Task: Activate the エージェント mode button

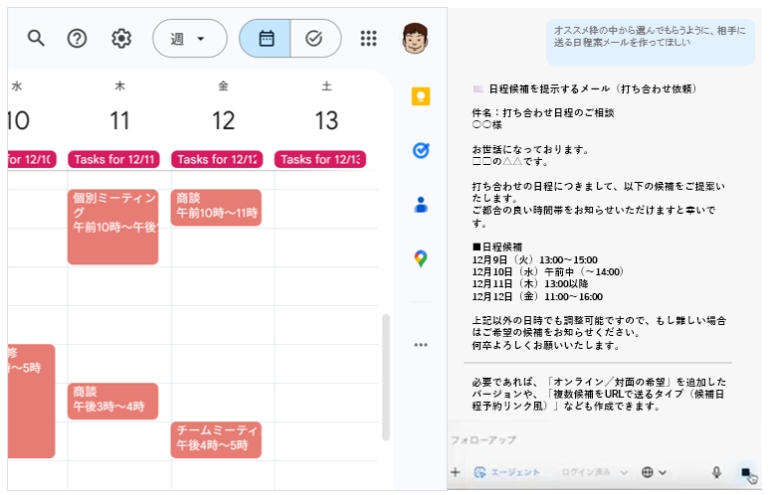Action: [x=506, y=472]
